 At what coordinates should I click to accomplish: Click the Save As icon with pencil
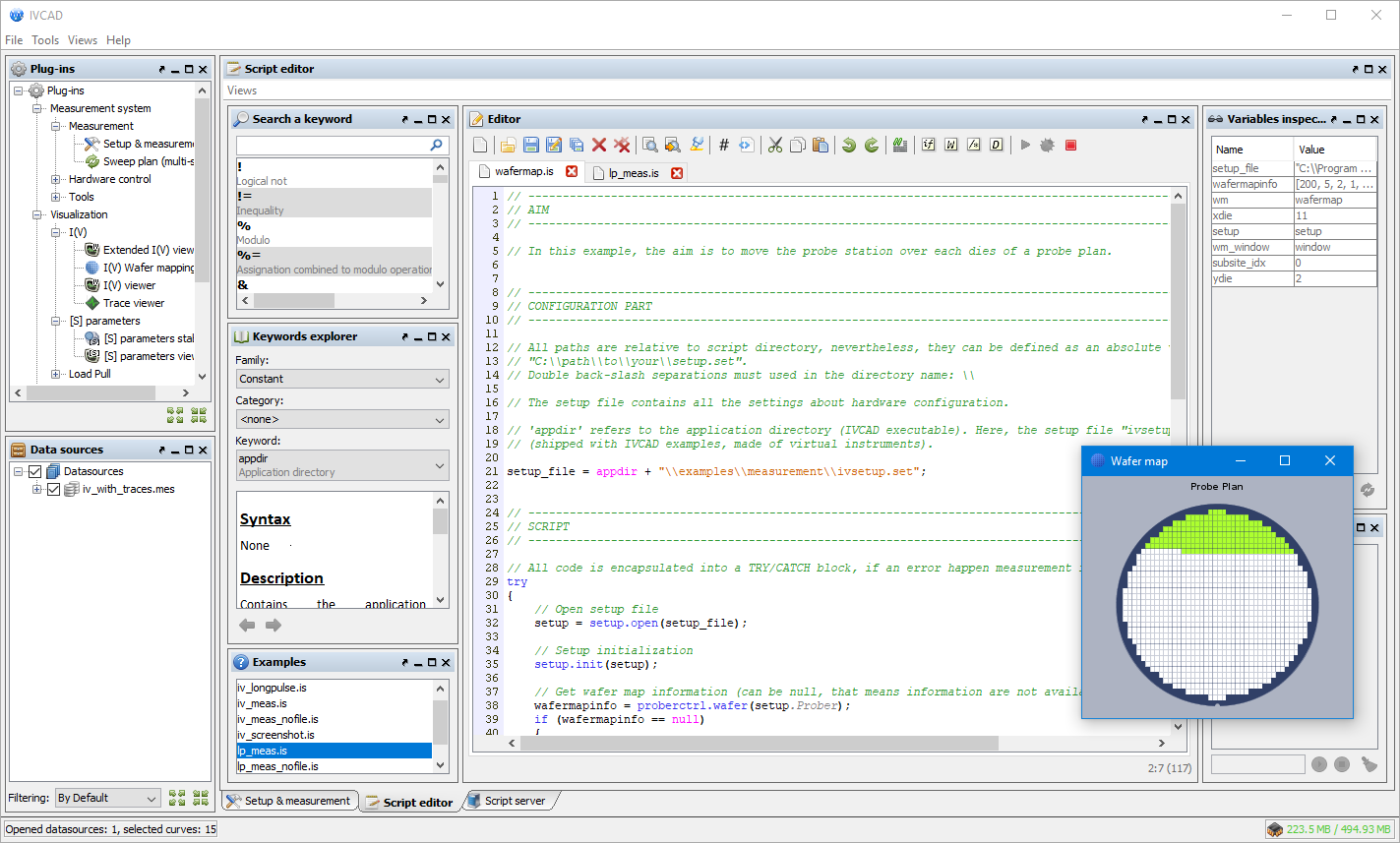coord(554,145)
